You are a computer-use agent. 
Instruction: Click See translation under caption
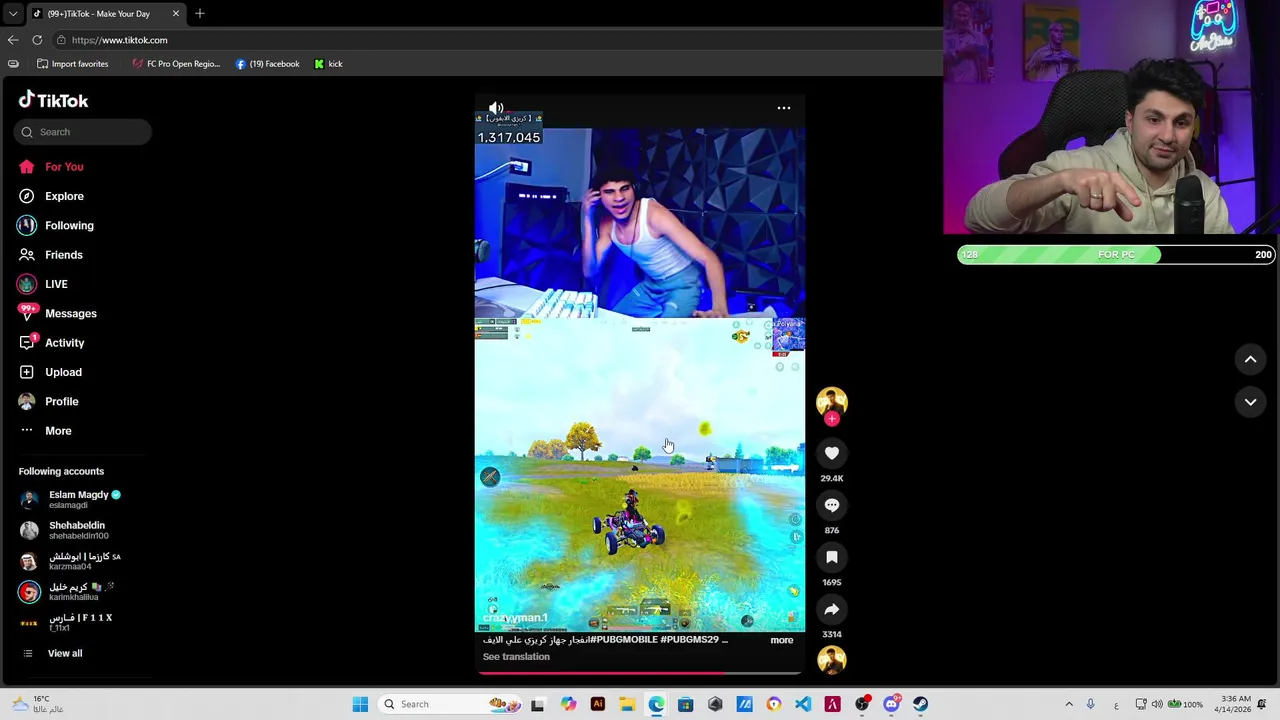(516, 657)
